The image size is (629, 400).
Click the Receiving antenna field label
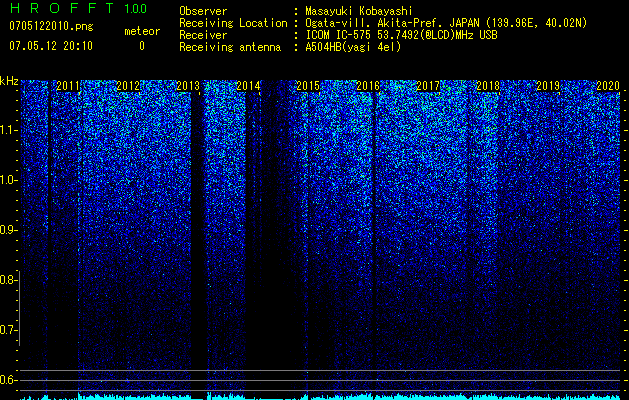(x=230, y=47)
